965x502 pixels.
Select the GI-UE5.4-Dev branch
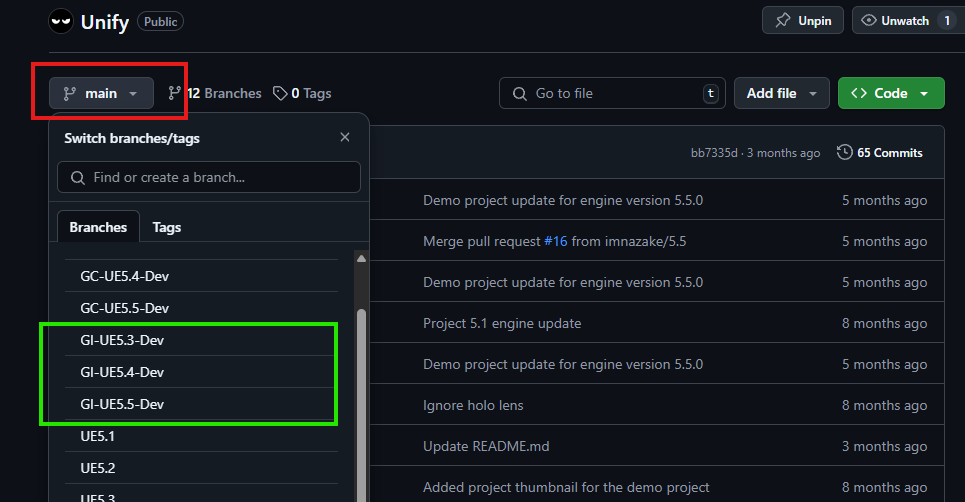click(201, 372)
